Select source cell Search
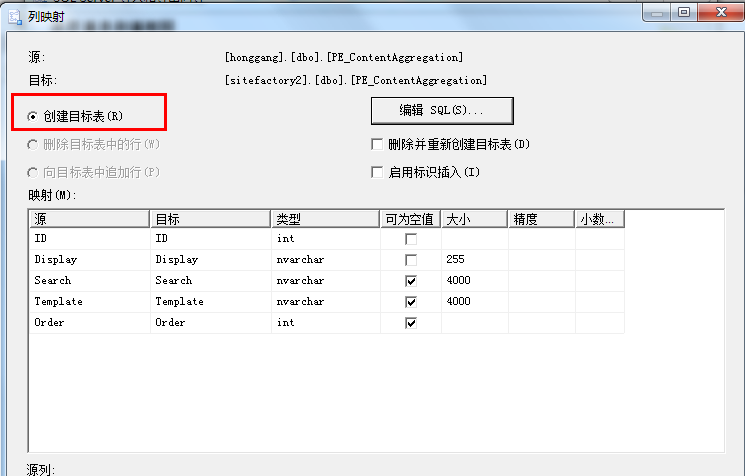745x476 pixels. pos(89,281)
